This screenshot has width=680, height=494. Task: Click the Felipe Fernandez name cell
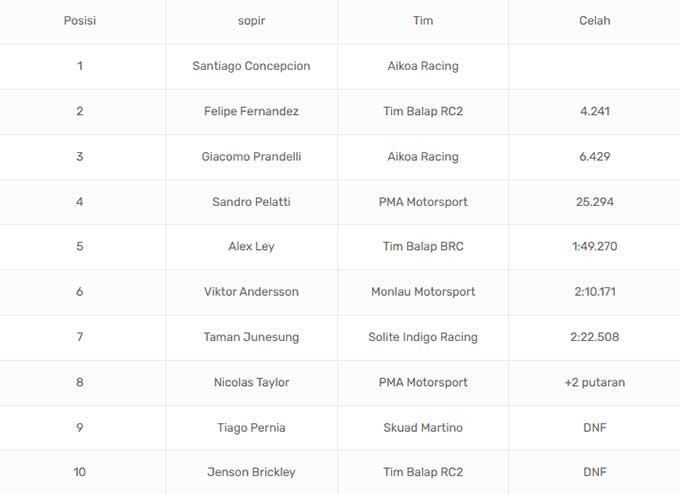click(x=251, y=111)
